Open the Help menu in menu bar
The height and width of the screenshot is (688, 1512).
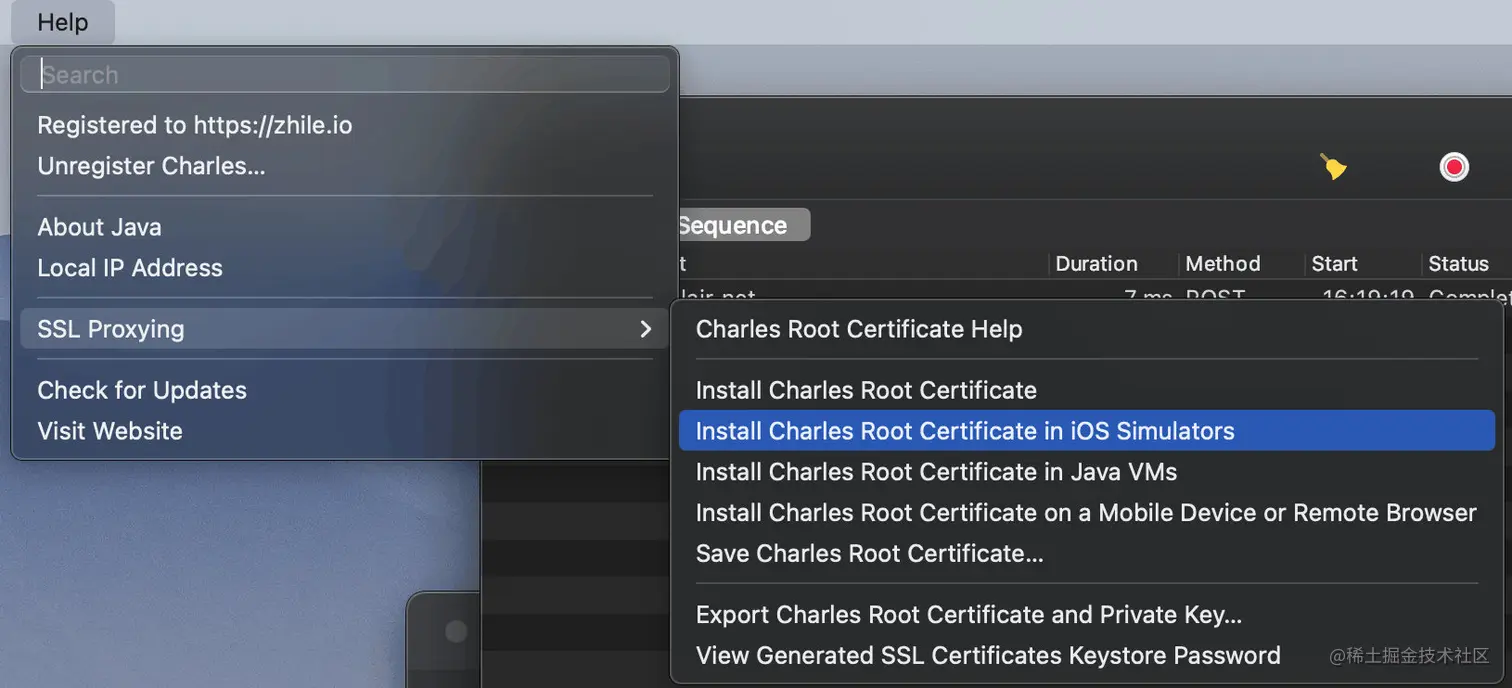tap(62, 22)
